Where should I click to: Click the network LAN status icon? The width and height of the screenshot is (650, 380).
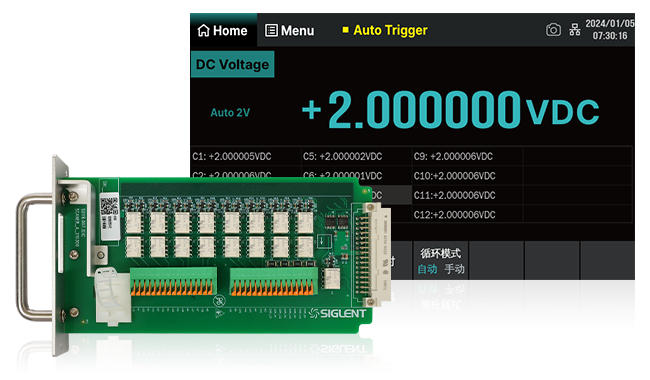click(x=575, y=30)
